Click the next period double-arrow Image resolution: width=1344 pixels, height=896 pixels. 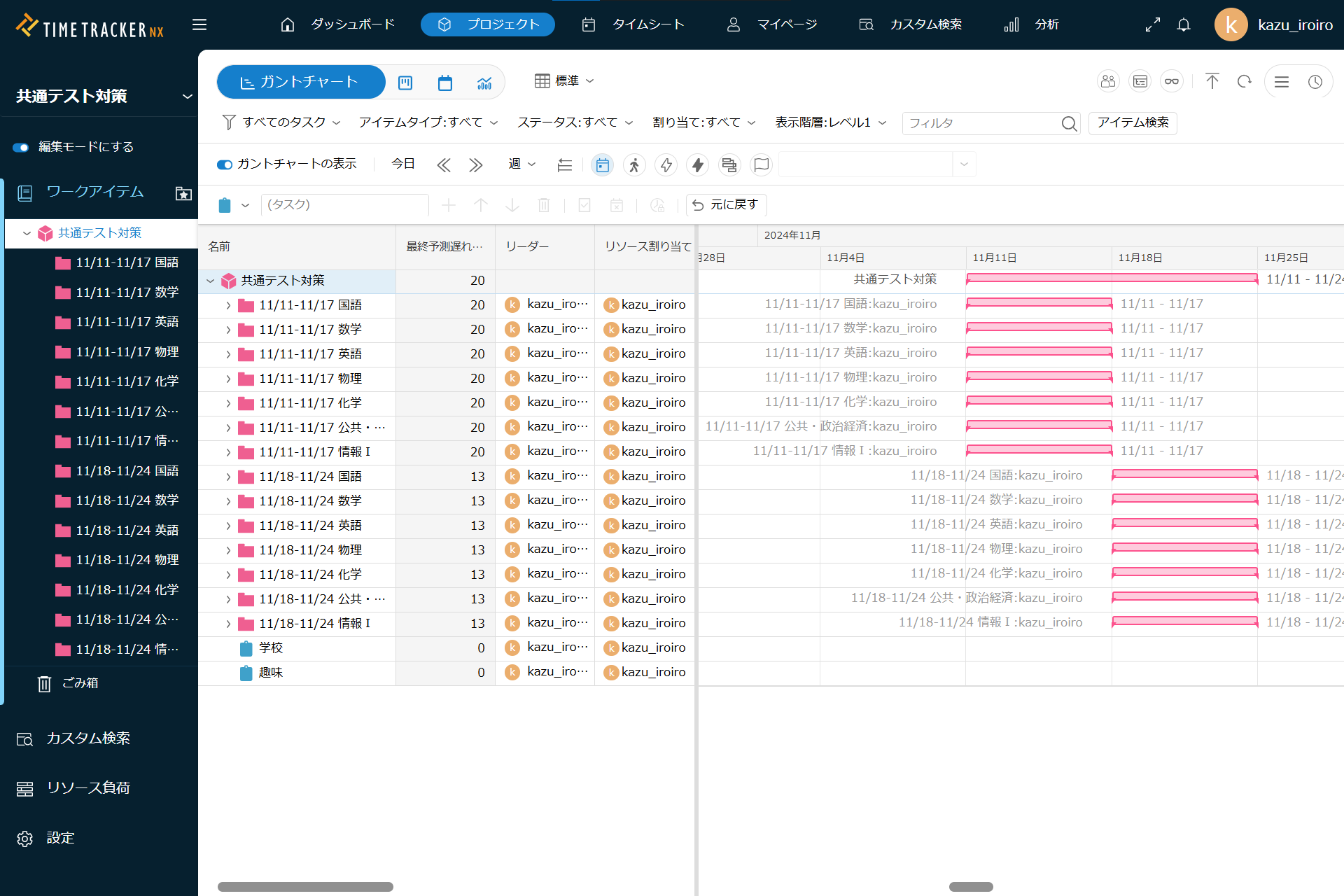pyautogui.click(x=476, y=165)
